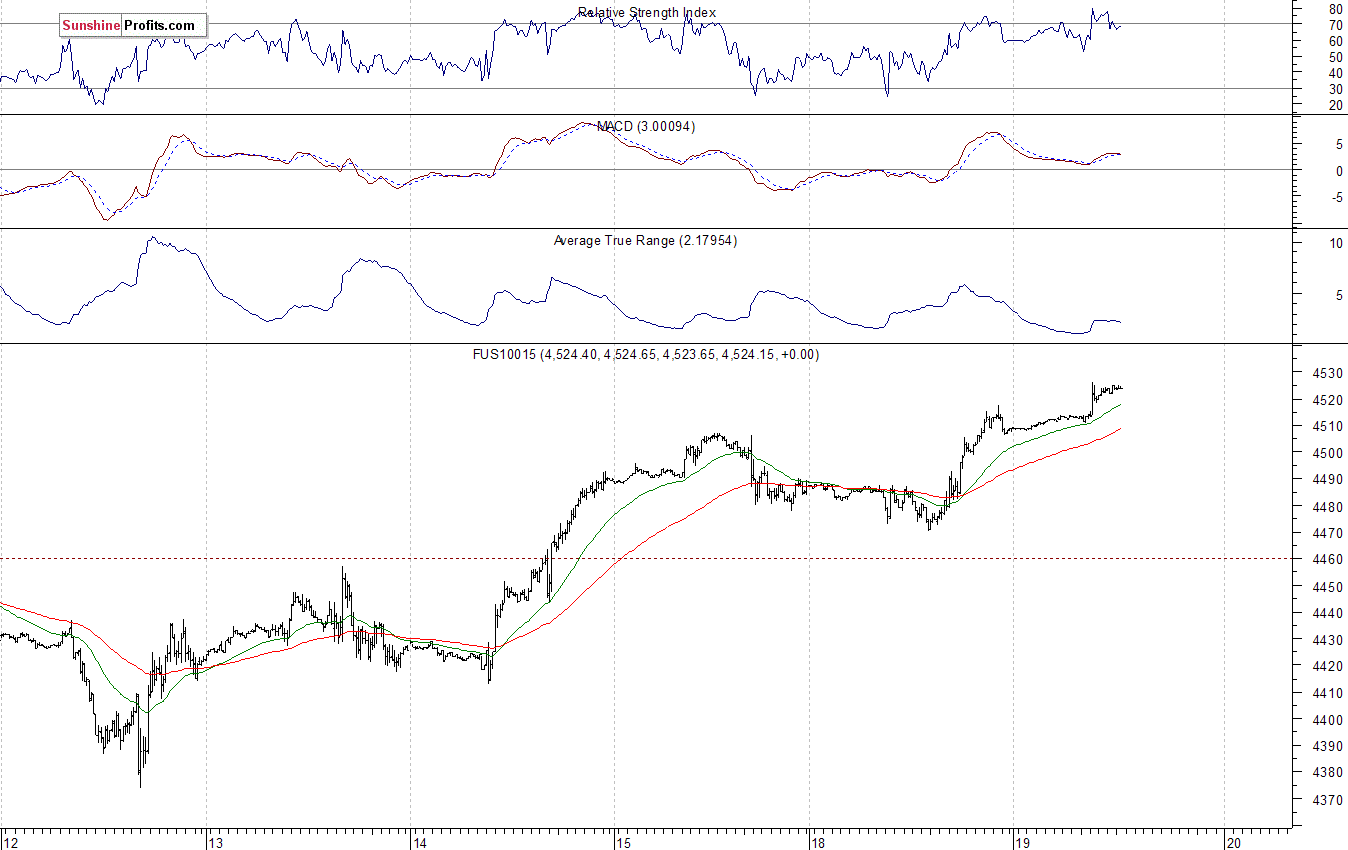Click date label 19 on time axis

pyautogui.click(x=1022, y=842)
